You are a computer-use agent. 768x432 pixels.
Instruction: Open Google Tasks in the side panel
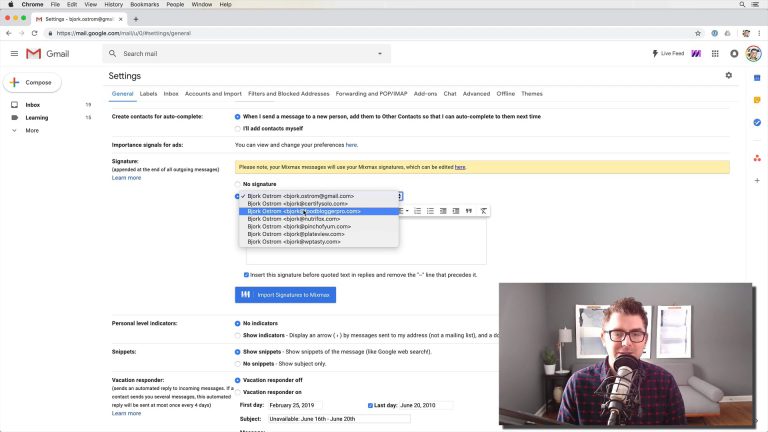point(757,122)
